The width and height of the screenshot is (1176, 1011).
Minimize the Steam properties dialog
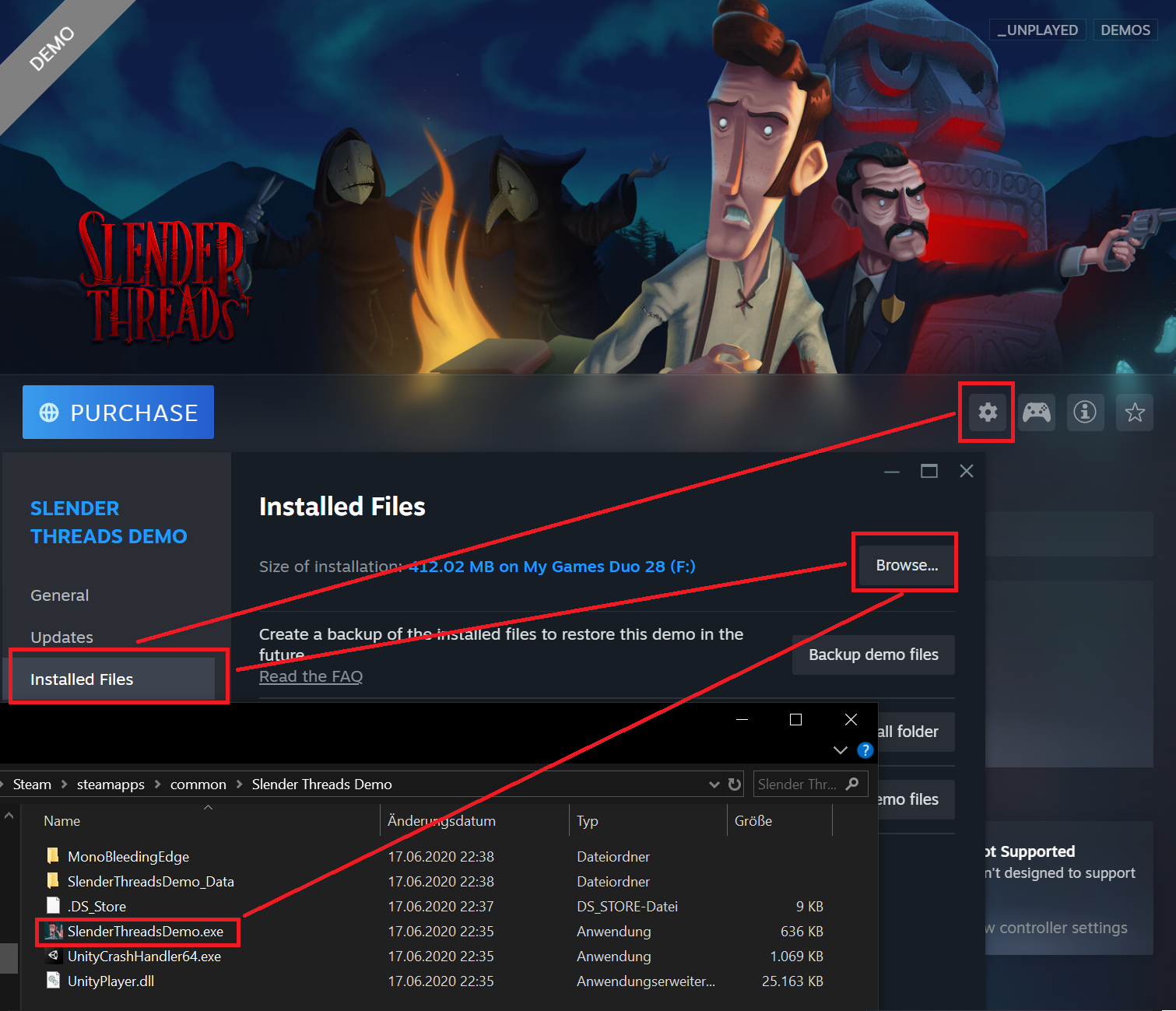892,472
